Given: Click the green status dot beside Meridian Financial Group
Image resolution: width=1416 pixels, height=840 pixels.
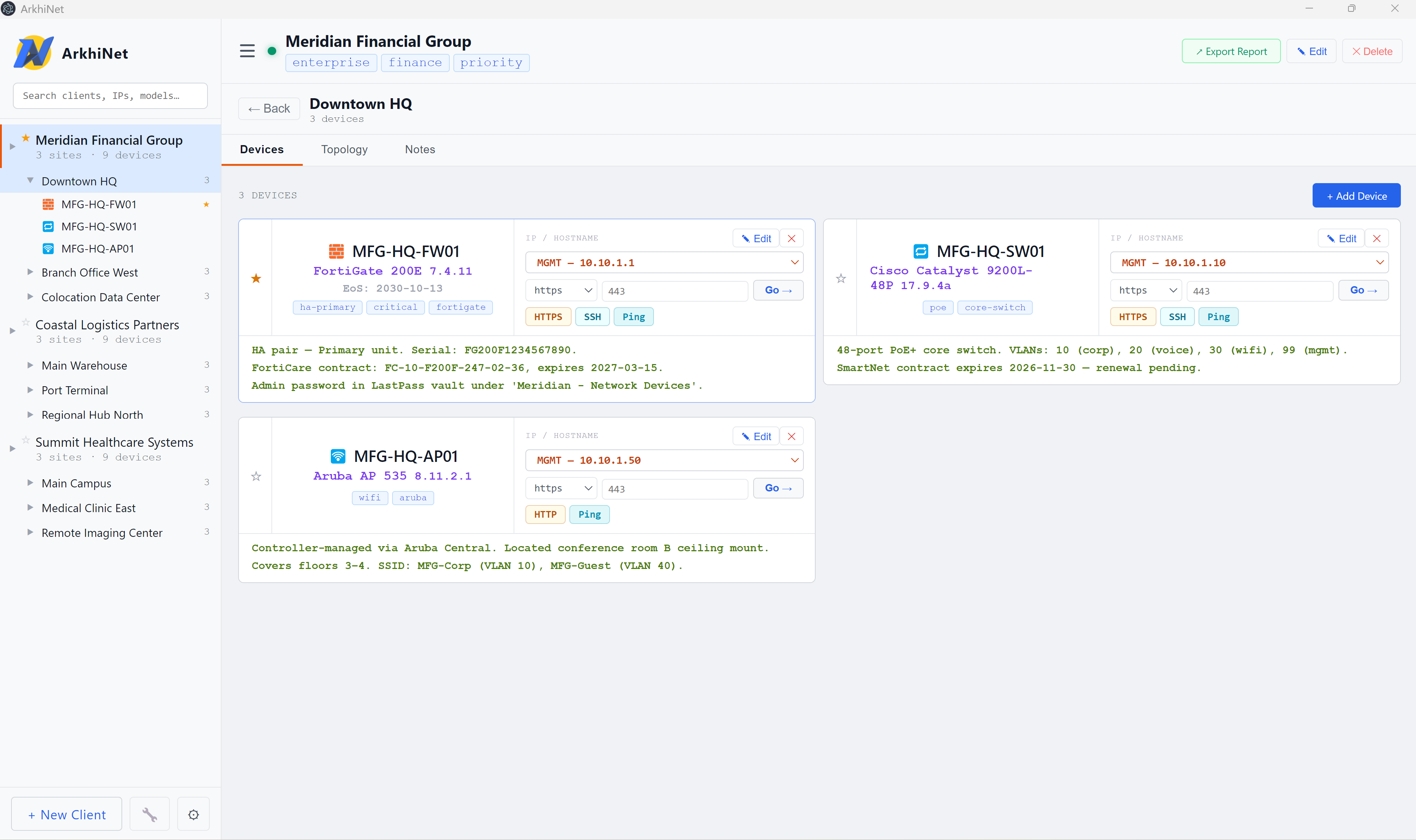Looking at the screenshot, I should click(x=272, y=51).
